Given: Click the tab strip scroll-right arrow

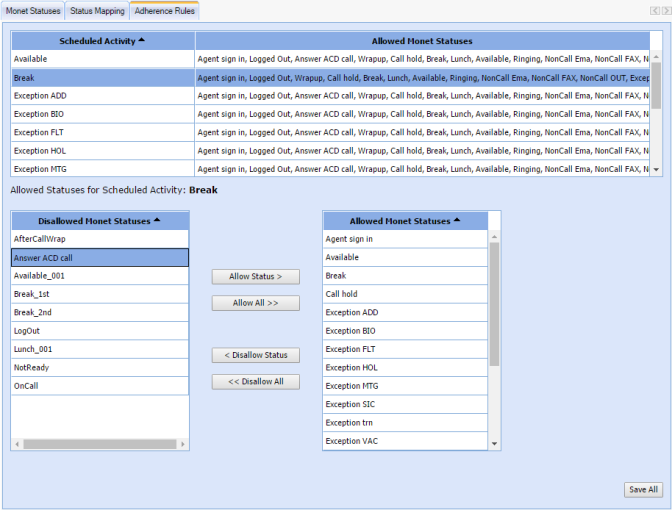Looking at the screenshot, I should (665, 10).
